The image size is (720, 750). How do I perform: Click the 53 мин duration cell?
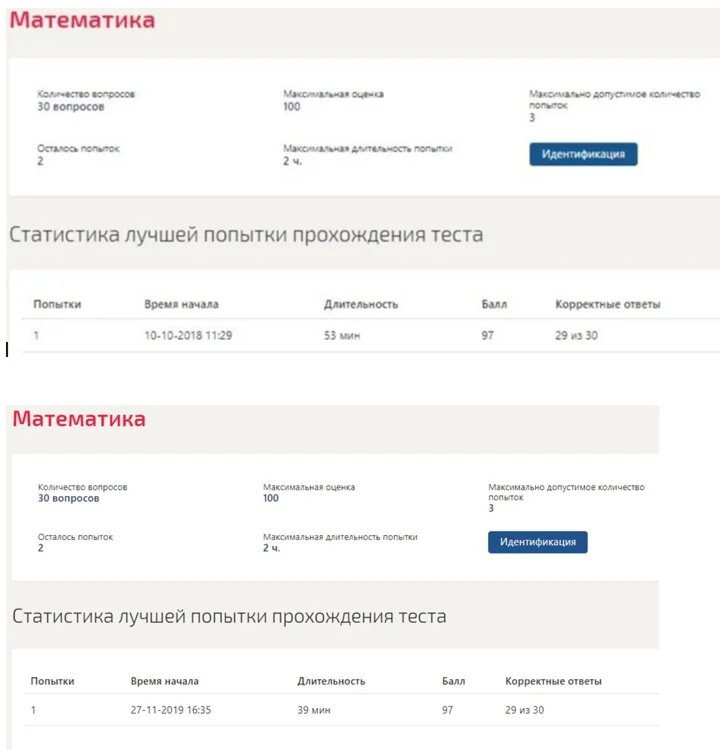point(342,335)
